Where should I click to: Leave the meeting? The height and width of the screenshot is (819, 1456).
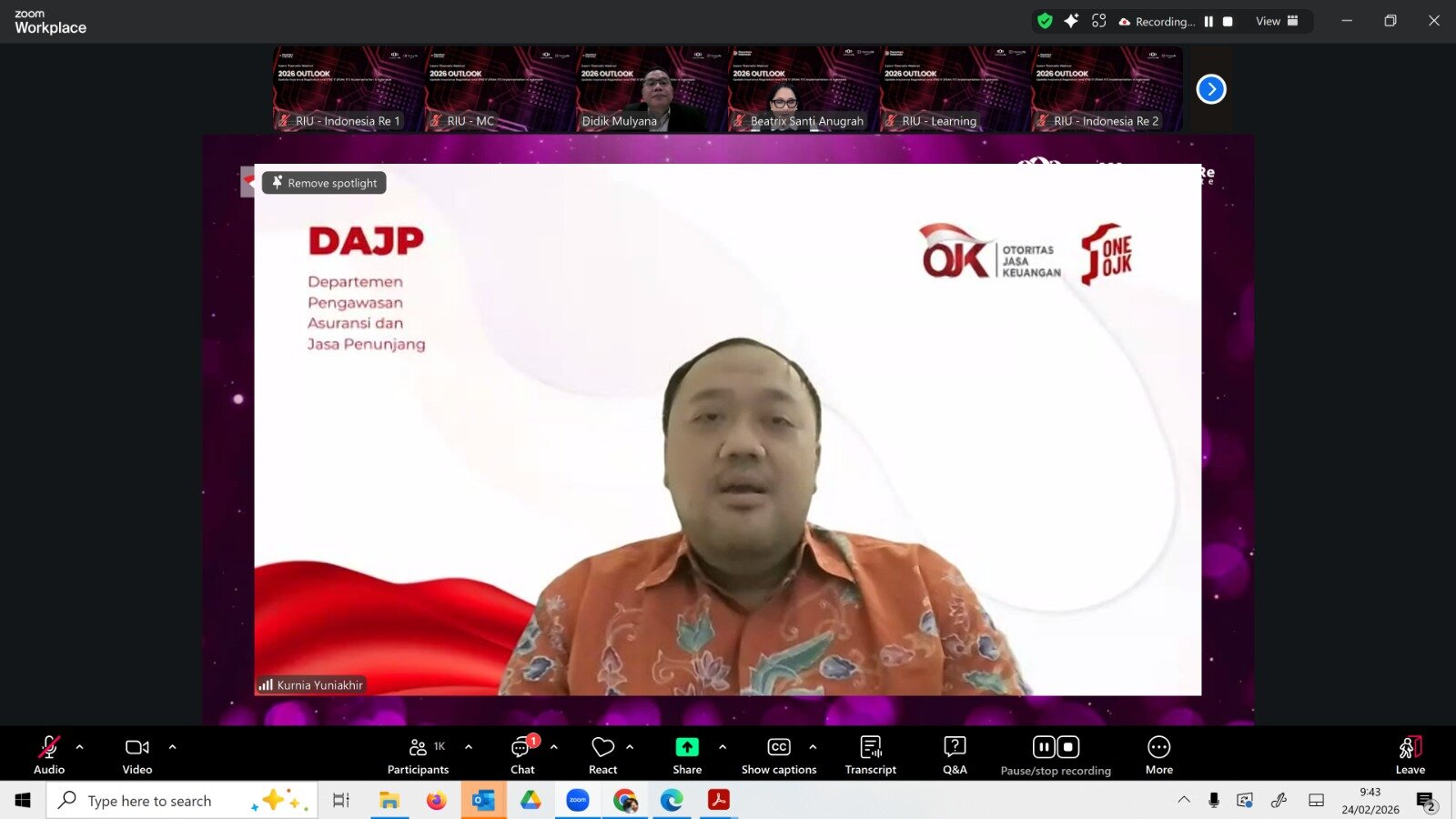1410,755
